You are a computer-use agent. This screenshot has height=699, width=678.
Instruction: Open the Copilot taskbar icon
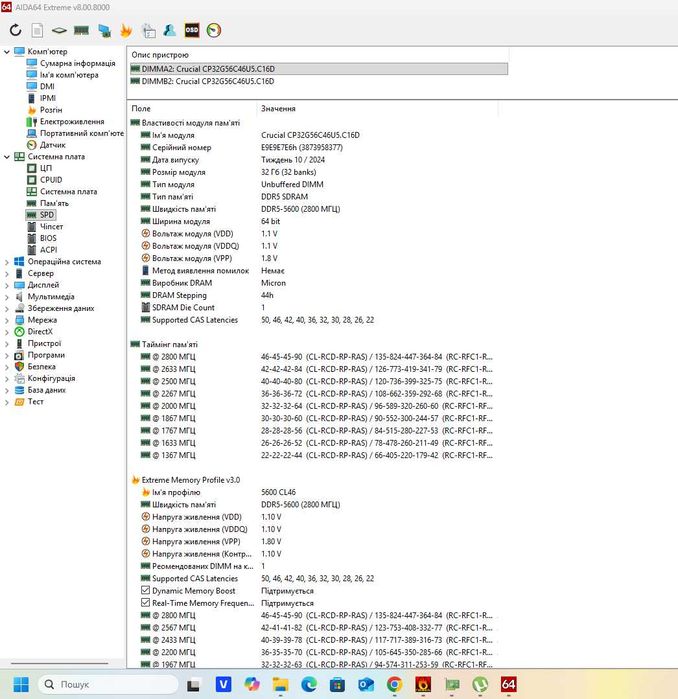[x=252, y=684]
